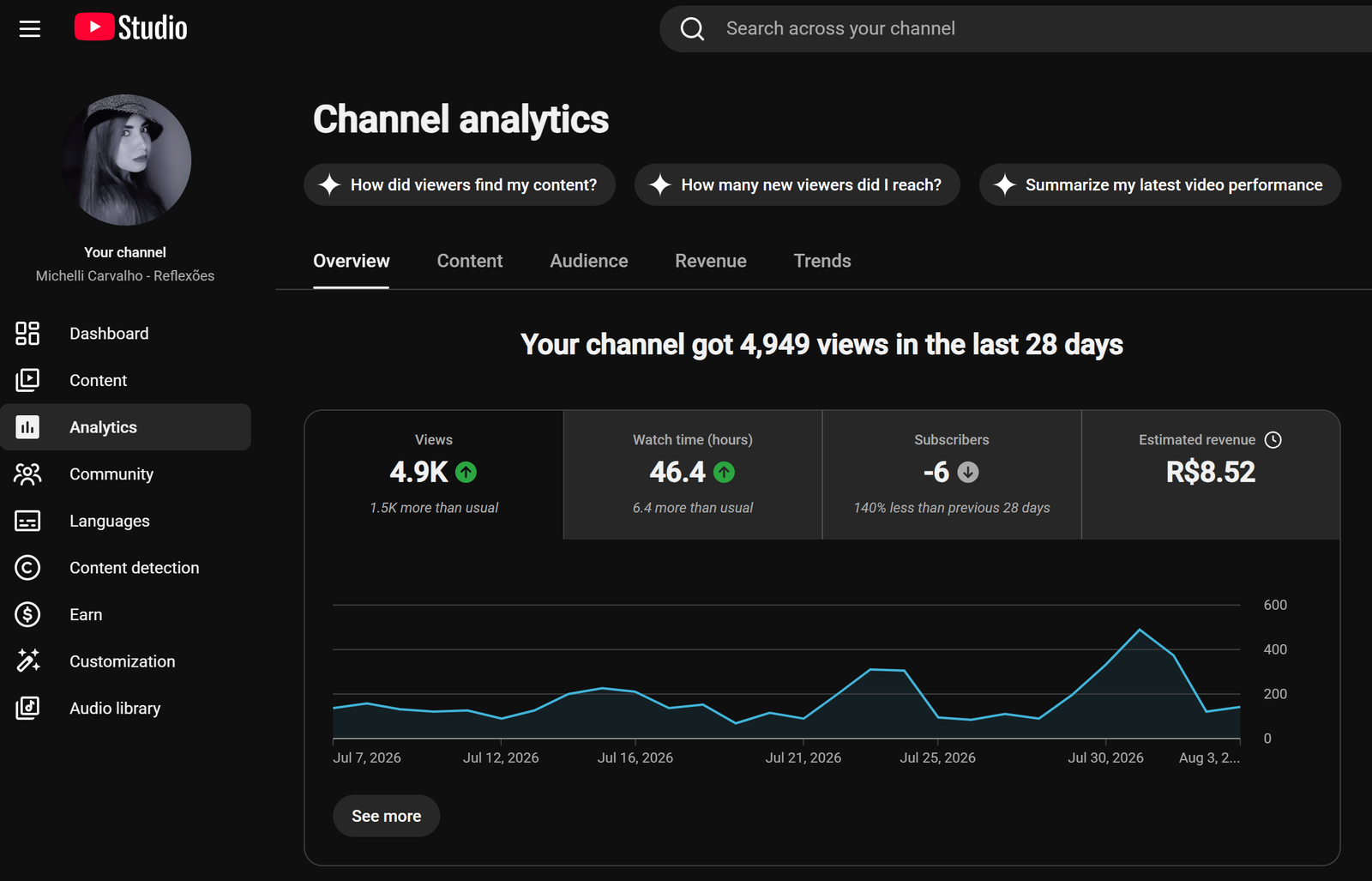This screenshot has width=1372, height=881.
Task: Select 'Summarize my latest video performance' chip
Action: pyautogui.click(x=1160, y=184)
